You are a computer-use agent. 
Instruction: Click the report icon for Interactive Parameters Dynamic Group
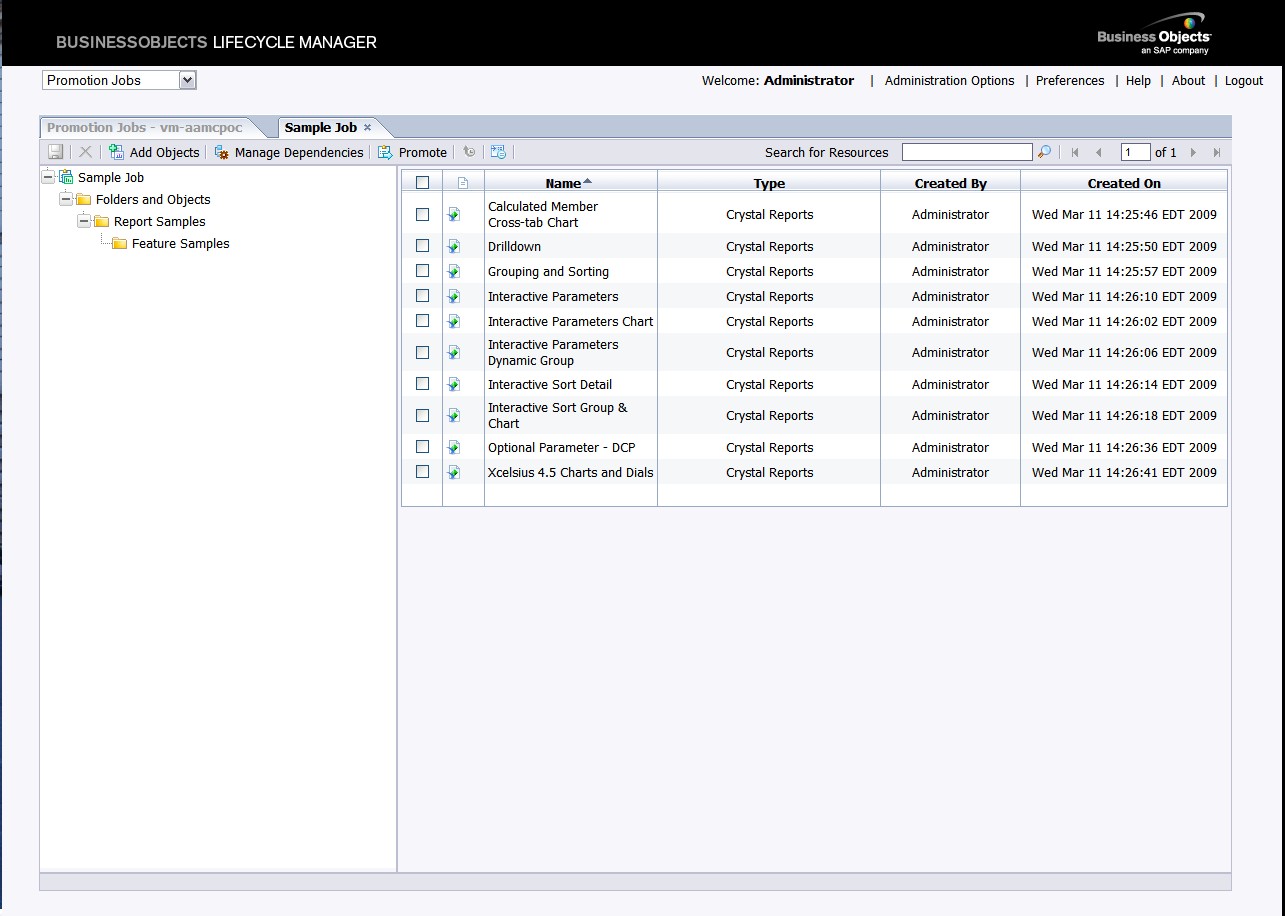click(454, 352)
